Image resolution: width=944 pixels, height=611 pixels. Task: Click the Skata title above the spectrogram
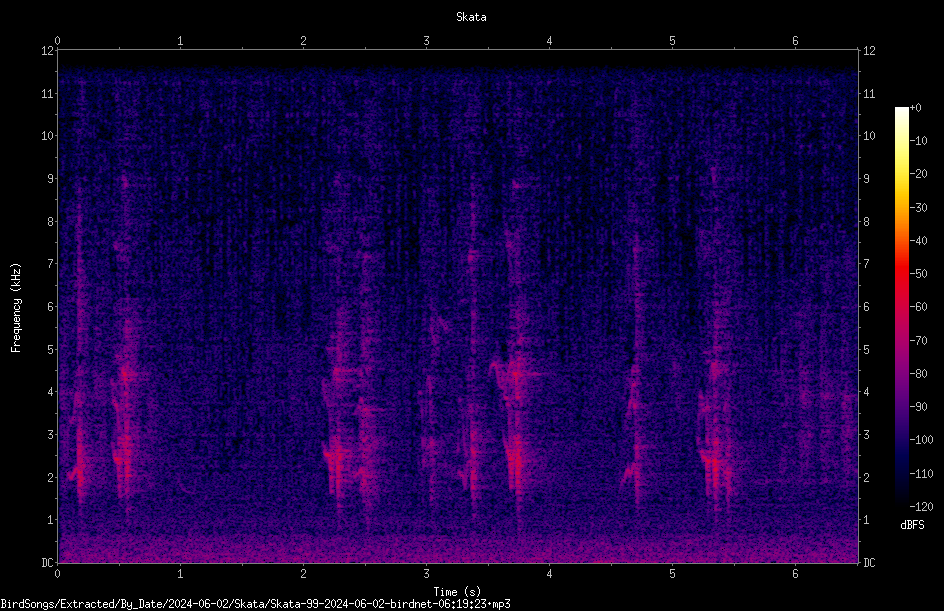tap(471, 17)
